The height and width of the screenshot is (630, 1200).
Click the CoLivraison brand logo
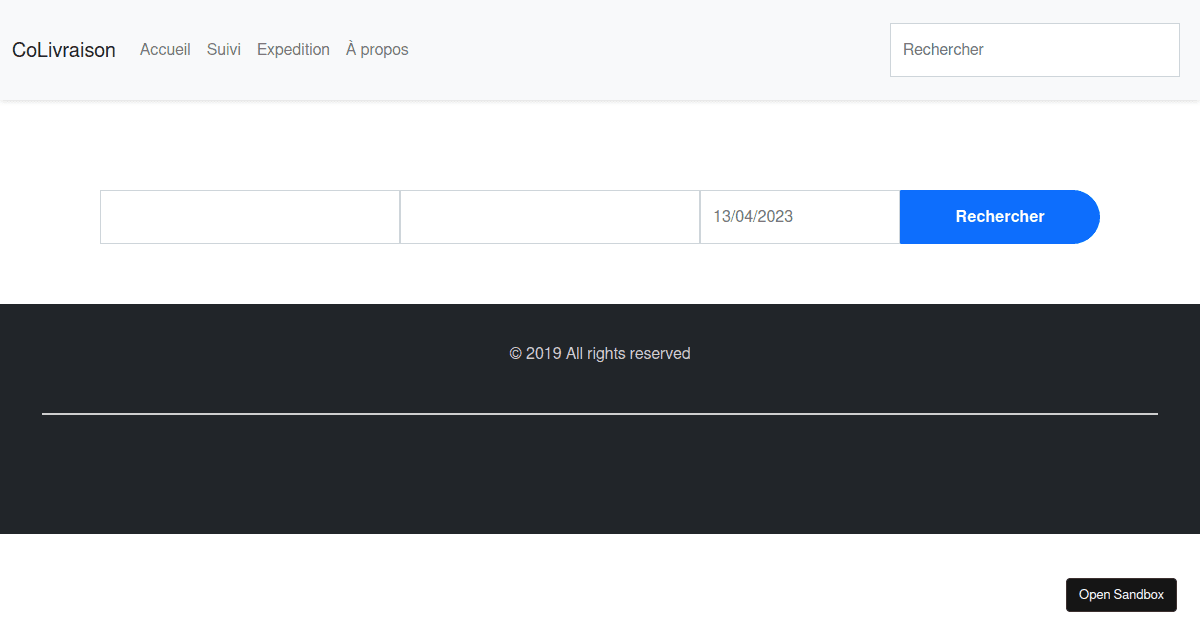click(x=64, y=50)
